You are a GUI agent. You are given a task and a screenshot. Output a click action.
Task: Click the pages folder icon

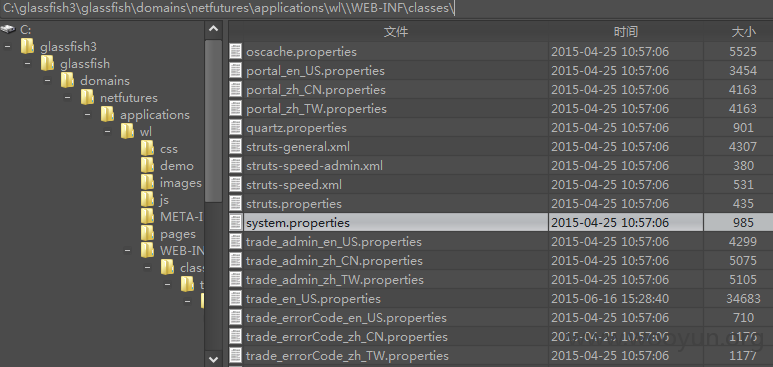point(147,233)
